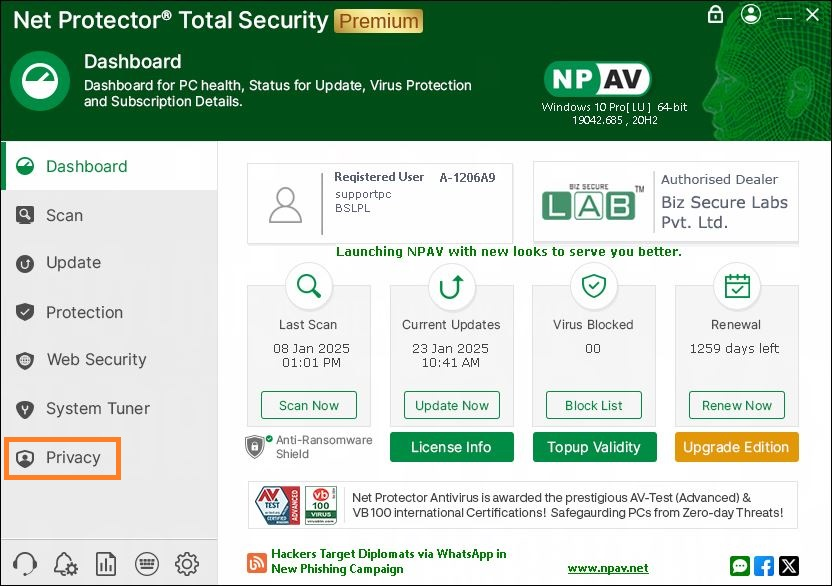Click the padlock icon in title bar
This screenshot has height=586, width=832.
pyautogui.click(x=715, y=15)
